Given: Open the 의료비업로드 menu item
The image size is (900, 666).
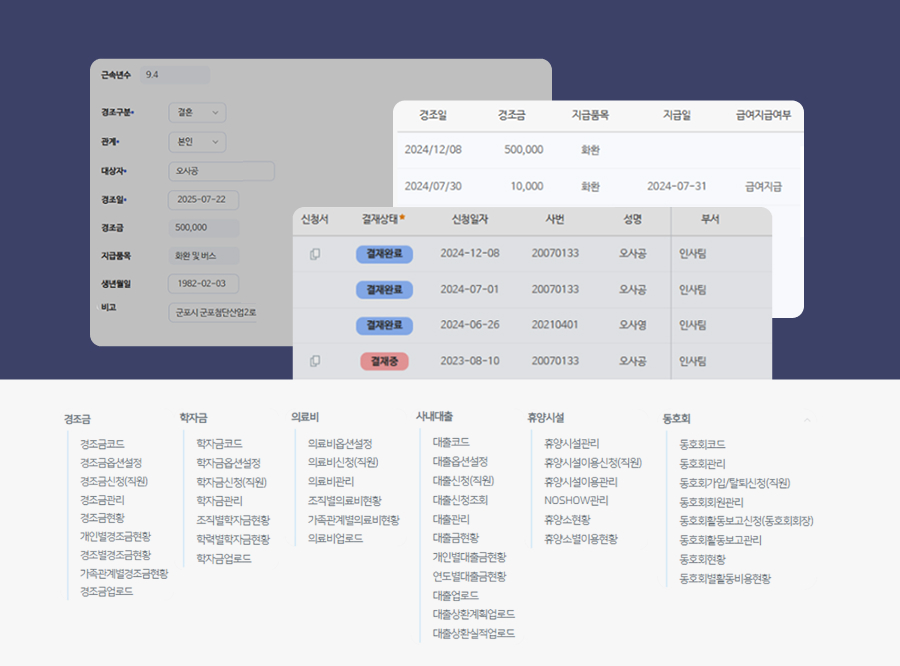Looking at the screenshot, I should [335, 538].
